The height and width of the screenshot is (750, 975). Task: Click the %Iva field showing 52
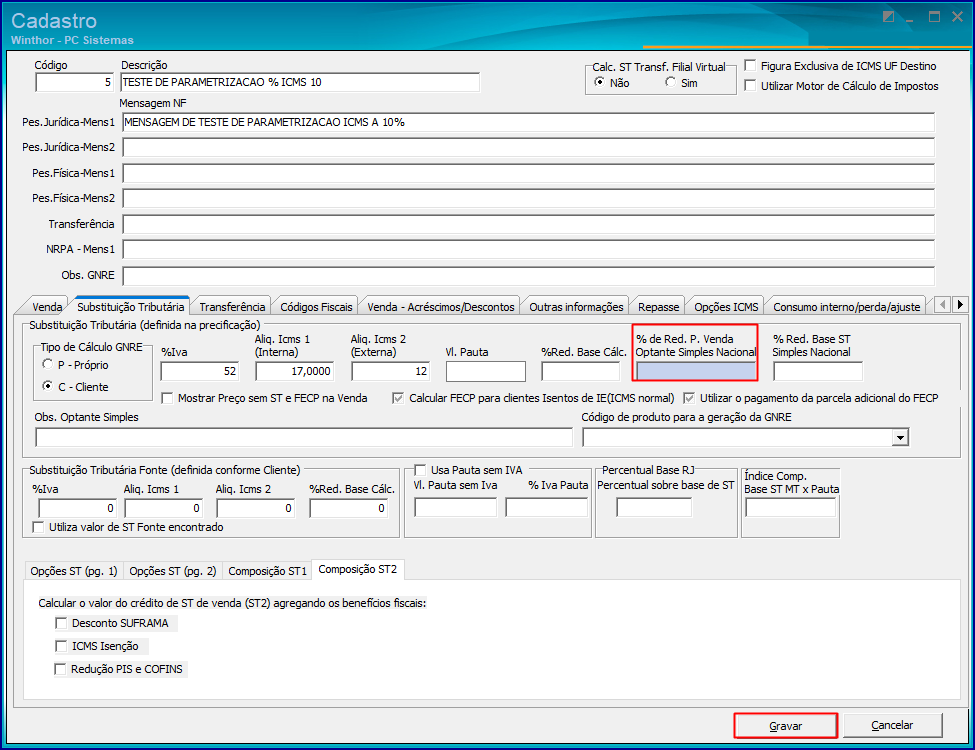tap(200, 371)
